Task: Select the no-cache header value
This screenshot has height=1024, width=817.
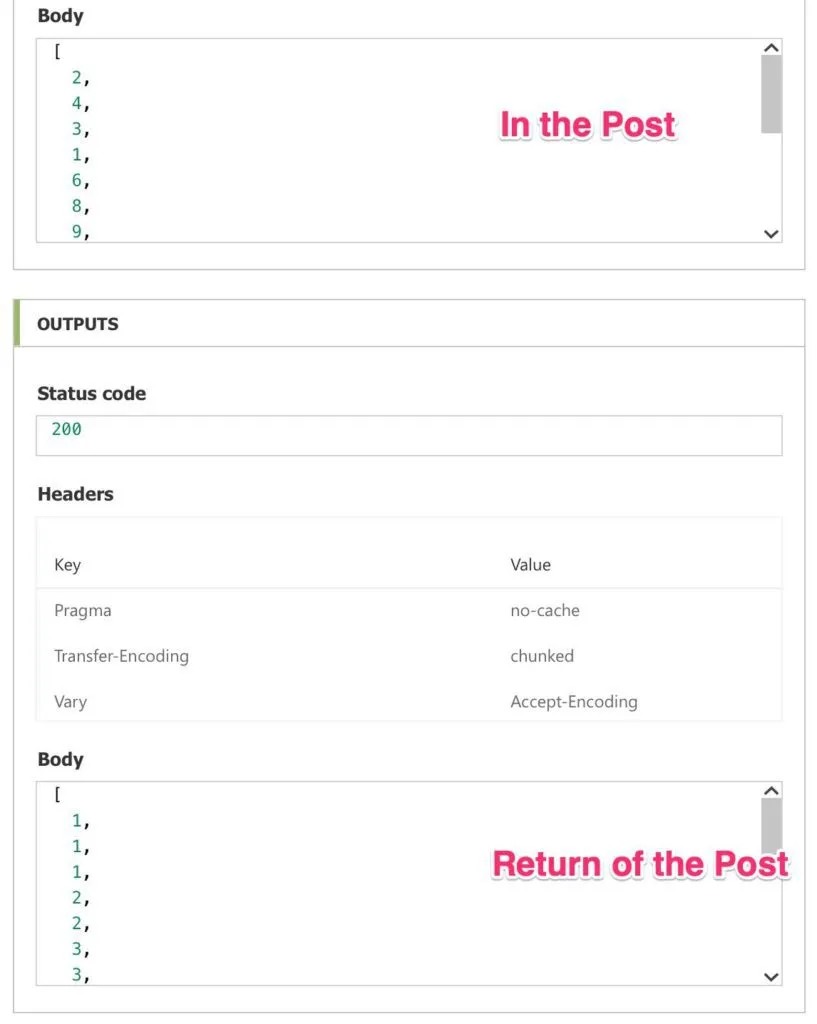Action: 544,610
